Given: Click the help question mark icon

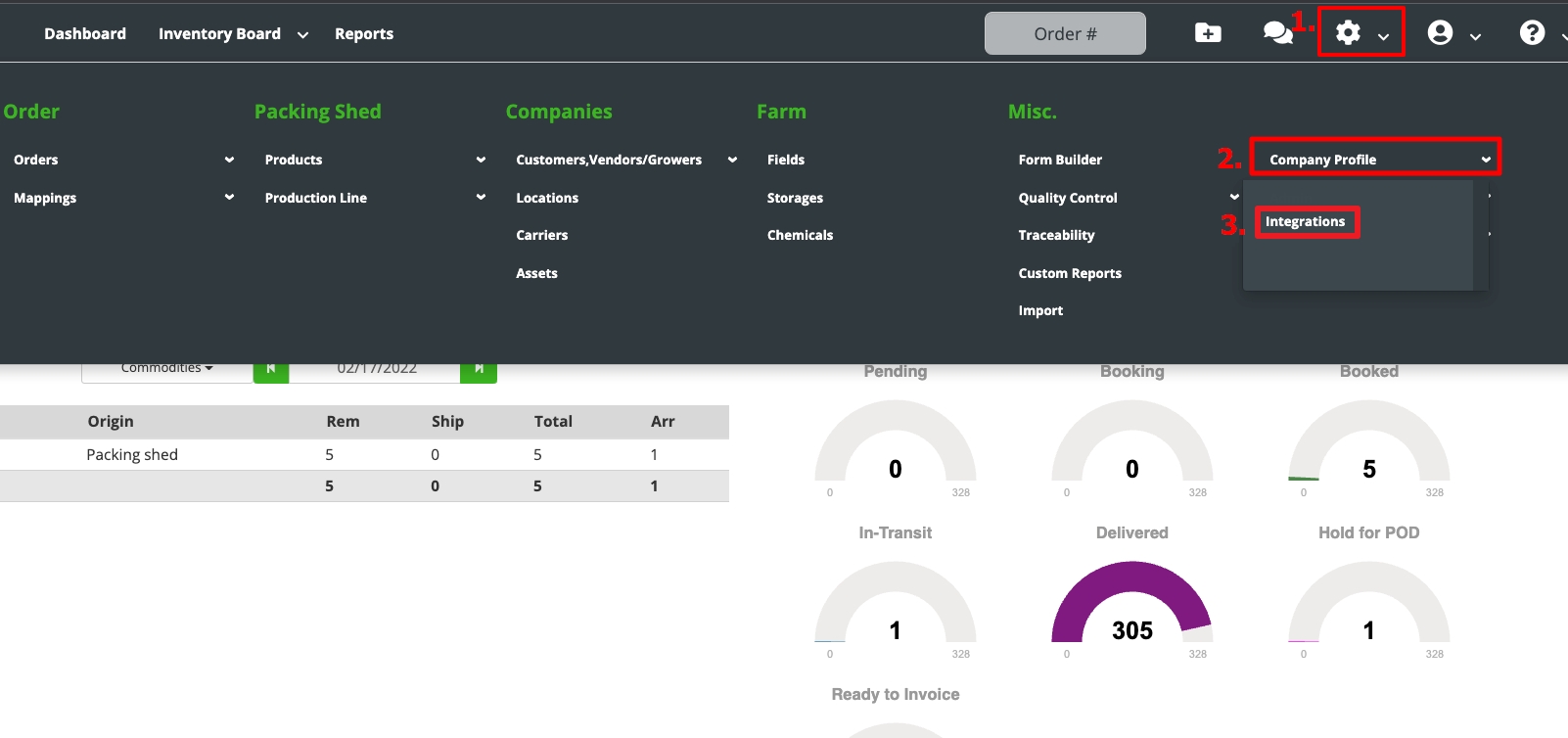Looking at the screenshot, I should 1532,33.
